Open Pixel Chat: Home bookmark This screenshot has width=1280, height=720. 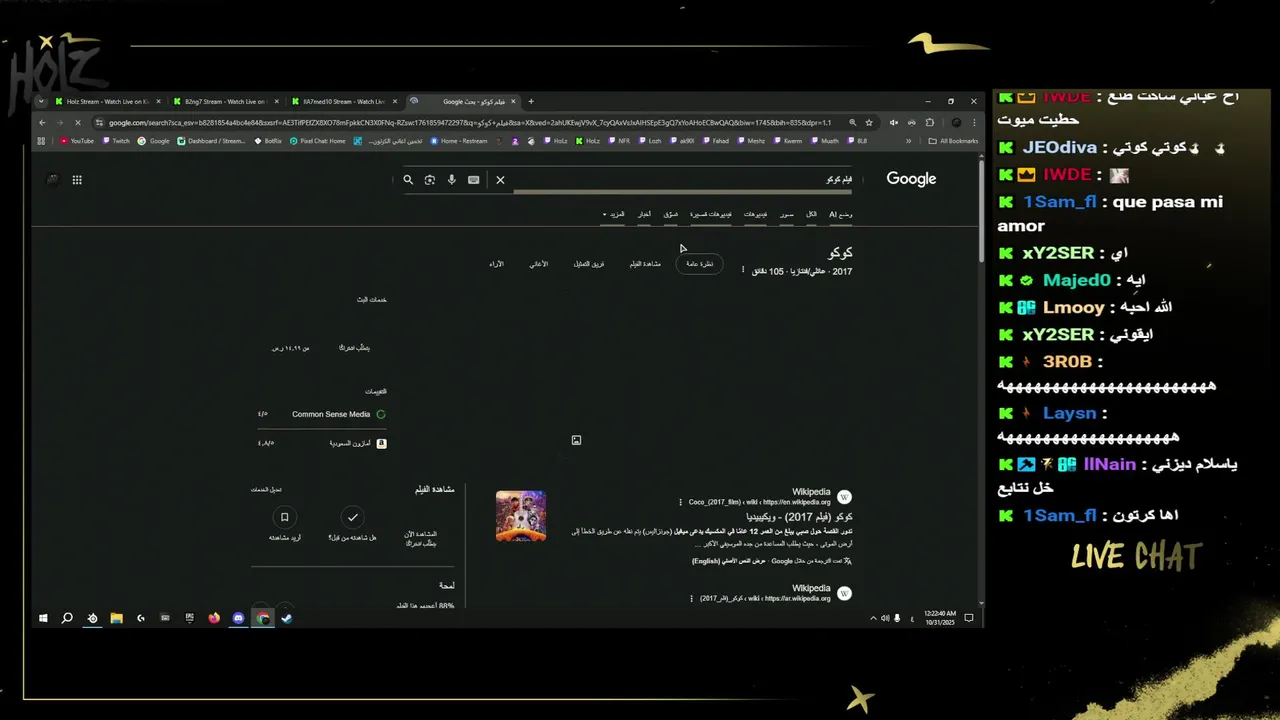pos(318,141)
